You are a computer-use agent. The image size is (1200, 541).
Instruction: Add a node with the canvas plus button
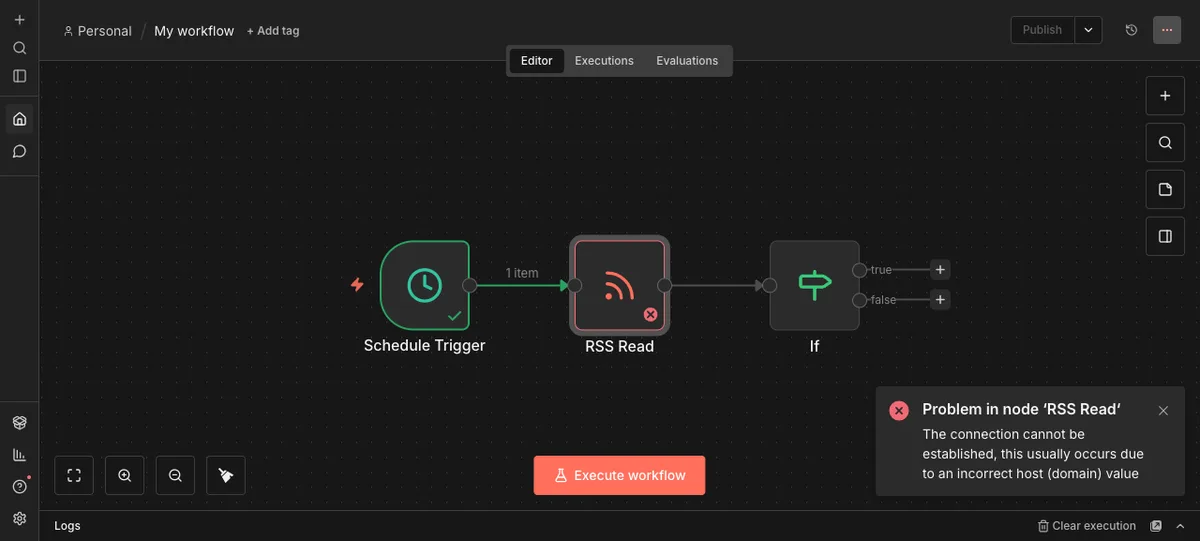click(x=1165, y=96)
